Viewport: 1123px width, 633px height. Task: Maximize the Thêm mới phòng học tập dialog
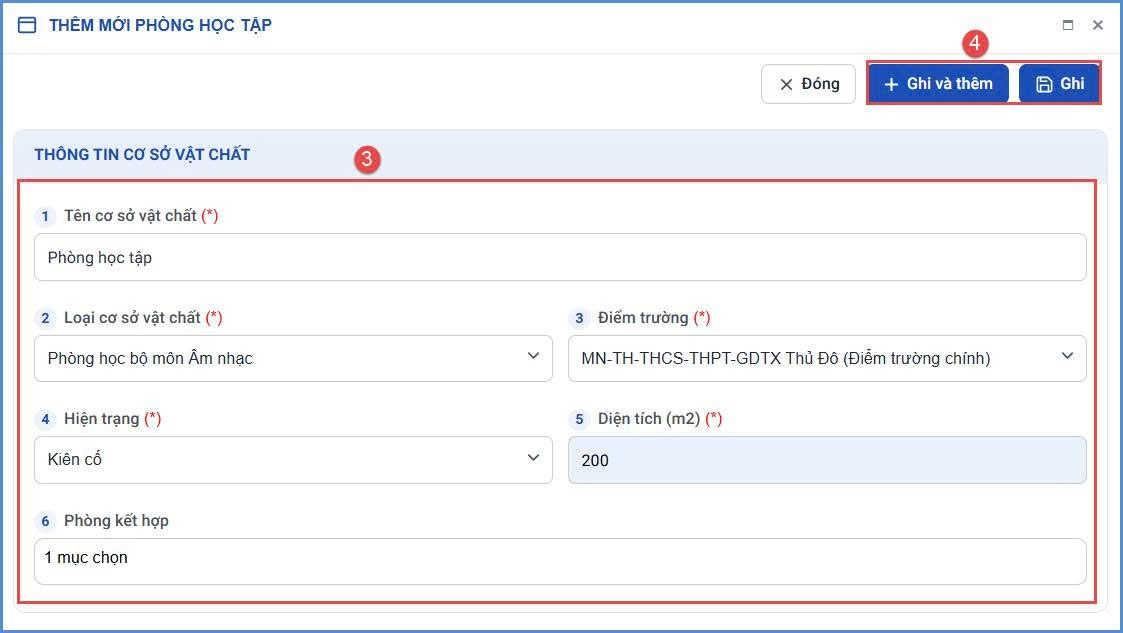pyautogui.click(x=1068, y=25)
